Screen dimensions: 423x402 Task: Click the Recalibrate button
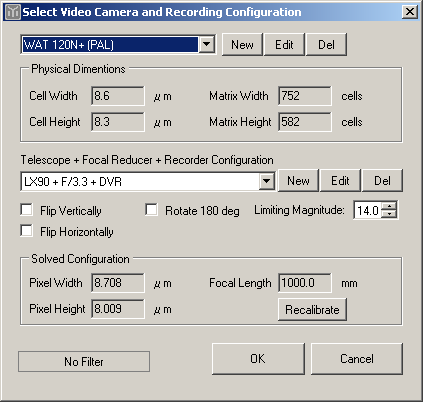coord(312,310)
